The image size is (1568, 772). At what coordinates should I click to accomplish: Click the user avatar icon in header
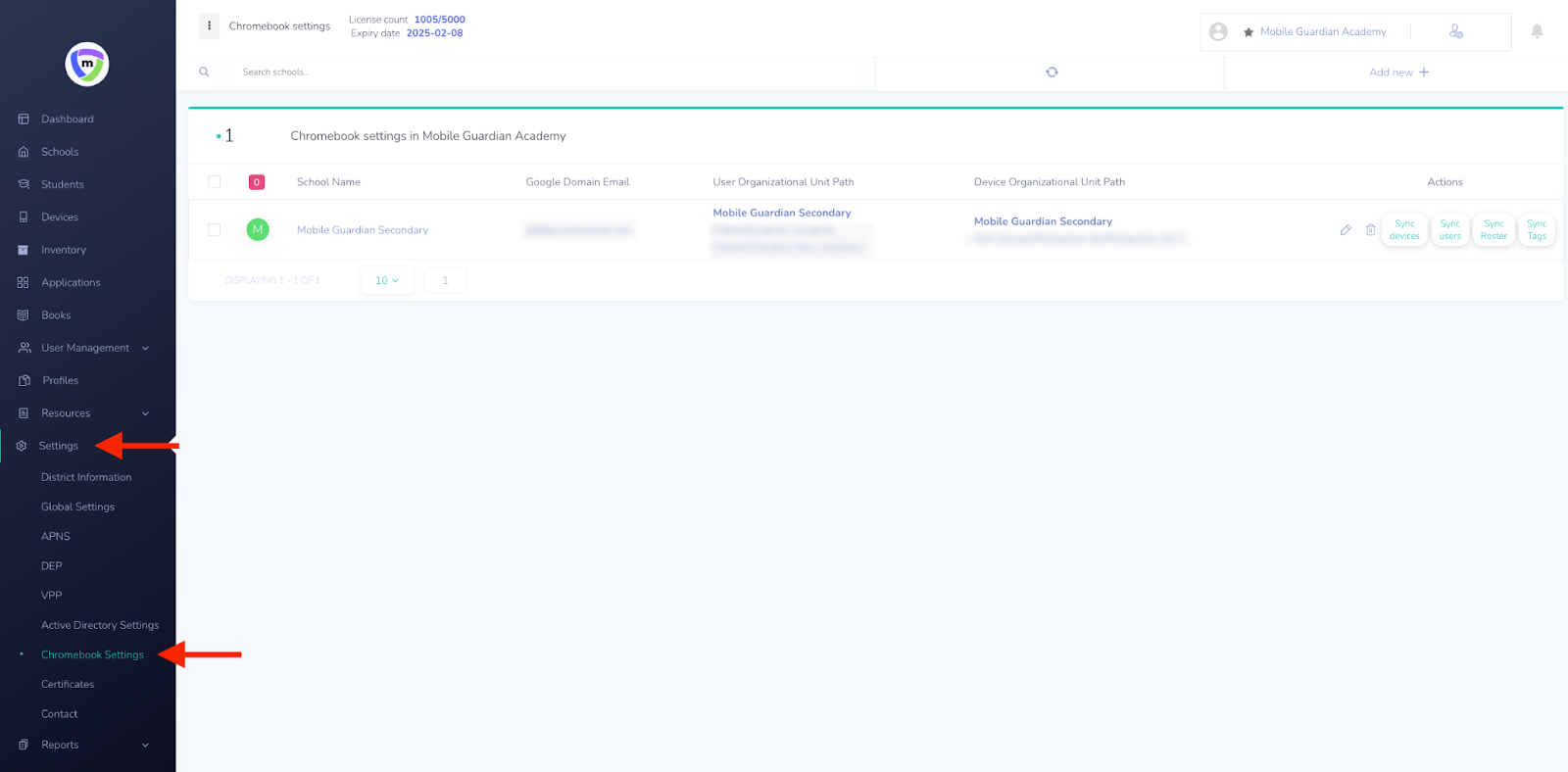point(1218,32)
